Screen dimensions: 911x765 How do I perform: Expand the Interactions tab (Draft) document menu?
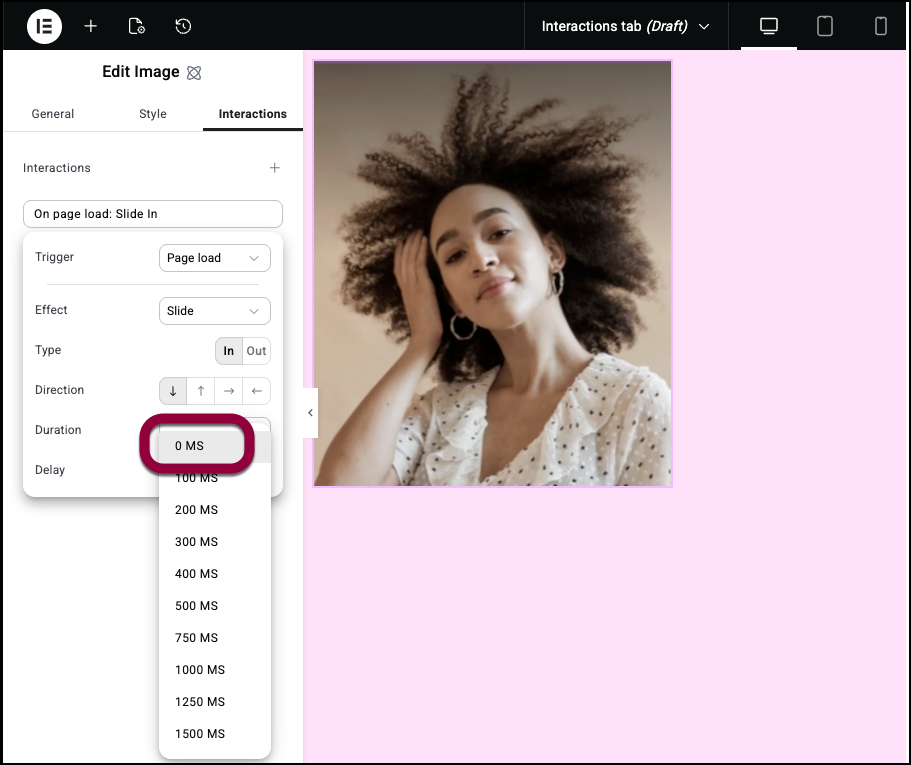[625, 26]
